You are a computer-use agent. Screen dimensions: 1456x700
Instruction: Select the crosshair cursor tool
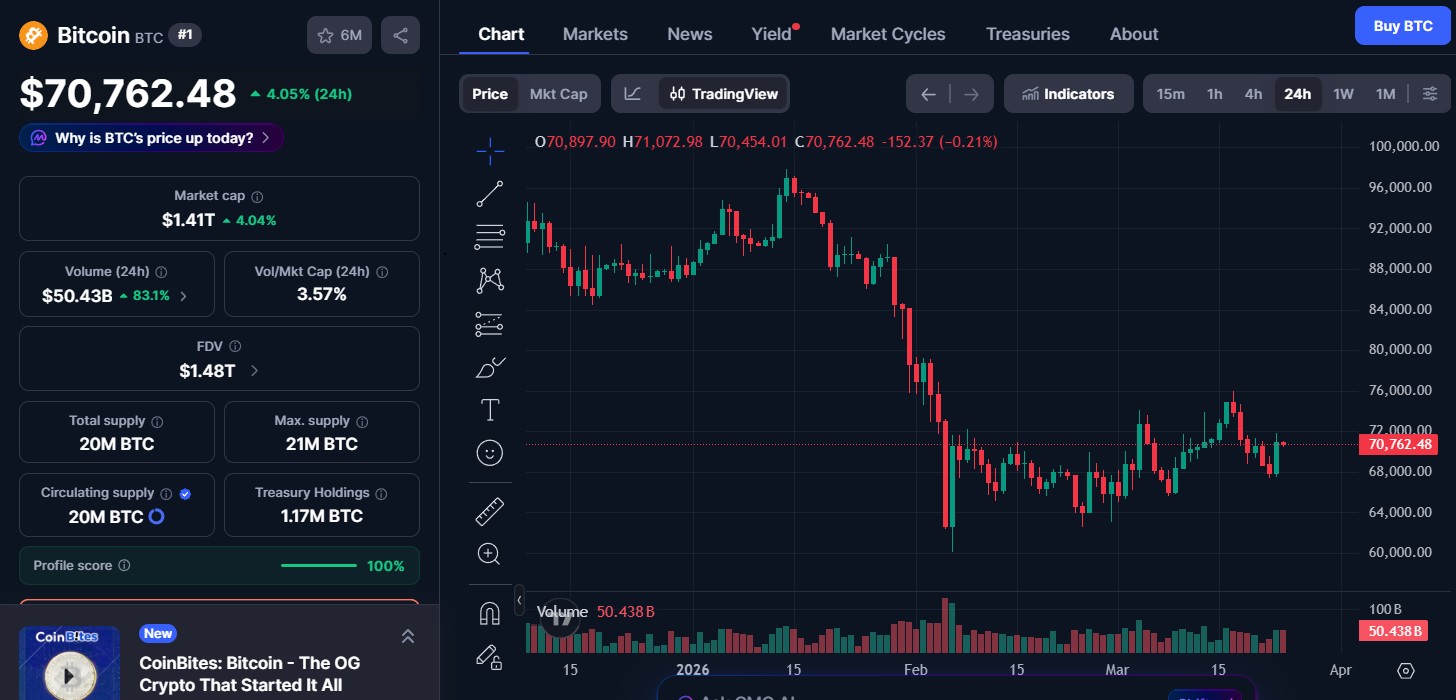pyautogui.click(x=490, y=151)
